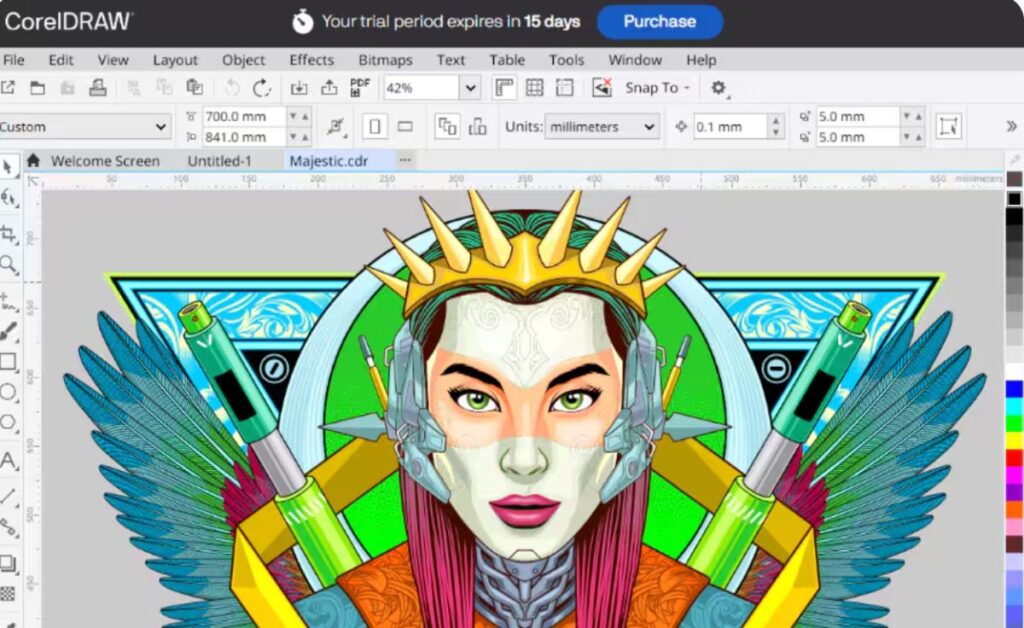Set page orientation to Portrait
The width and height of the screenshot is (1024, 628).
375,127
